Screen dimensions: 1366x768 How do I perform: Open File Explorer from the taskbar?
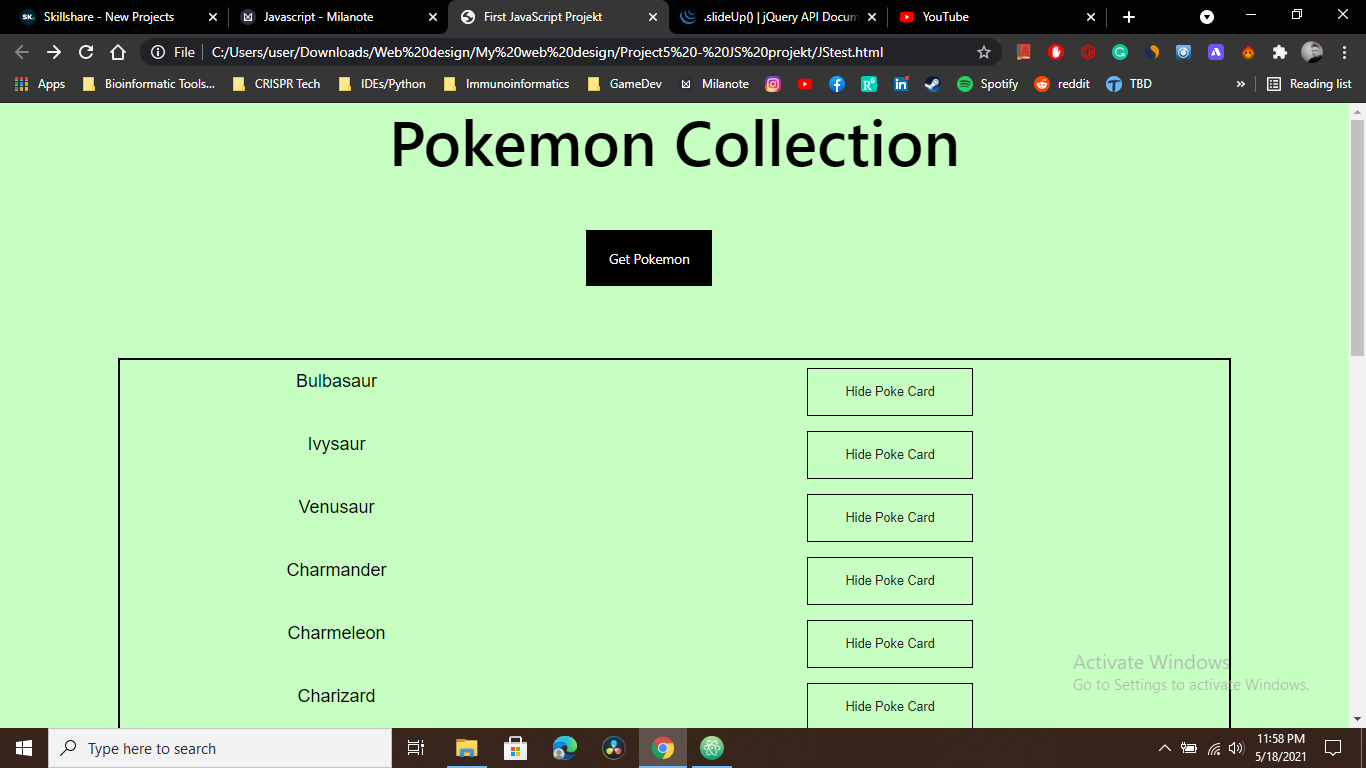point(466,748)
